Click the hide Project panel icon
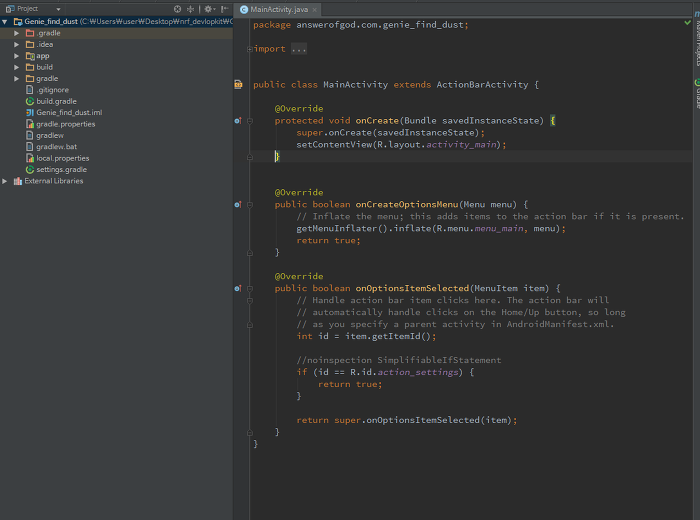Viewport: 700px width, 520px height. 222,8
